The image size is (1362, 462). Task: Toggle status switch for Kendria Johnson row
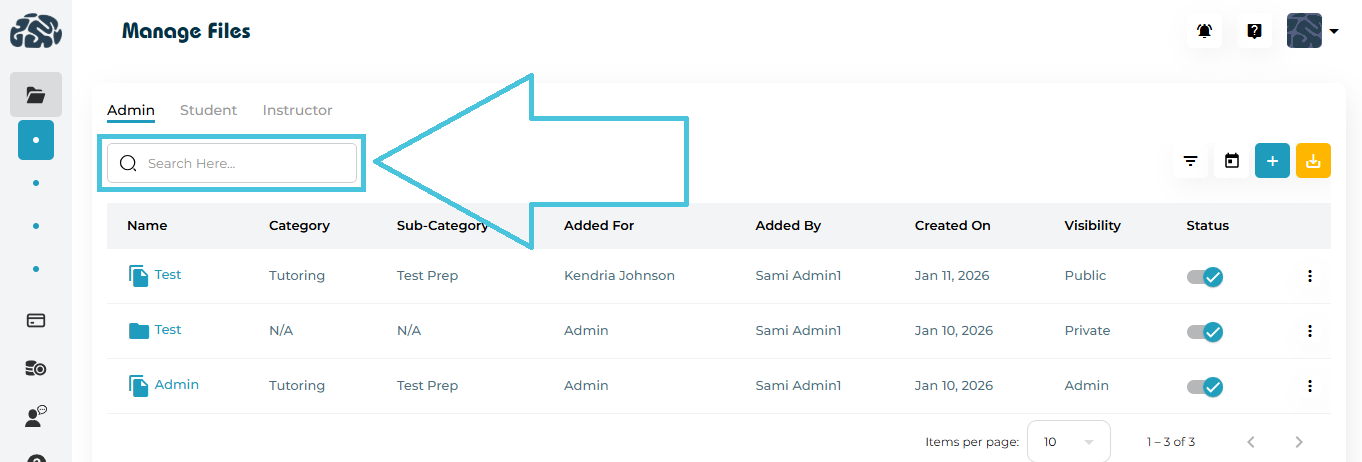tap(1205, 276)
